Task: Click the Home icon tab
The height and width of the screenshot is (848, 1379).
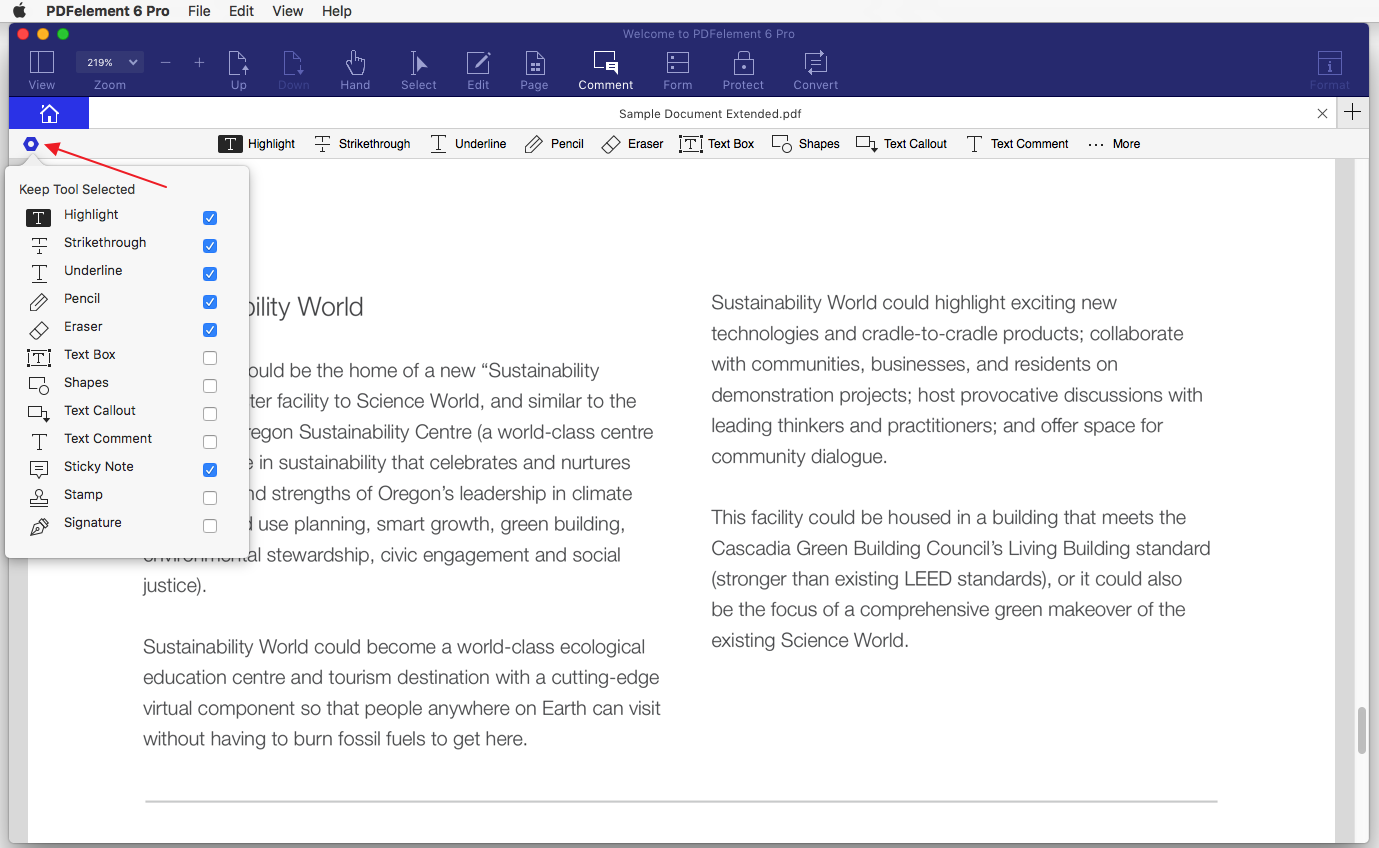Action: coord(48,113)
